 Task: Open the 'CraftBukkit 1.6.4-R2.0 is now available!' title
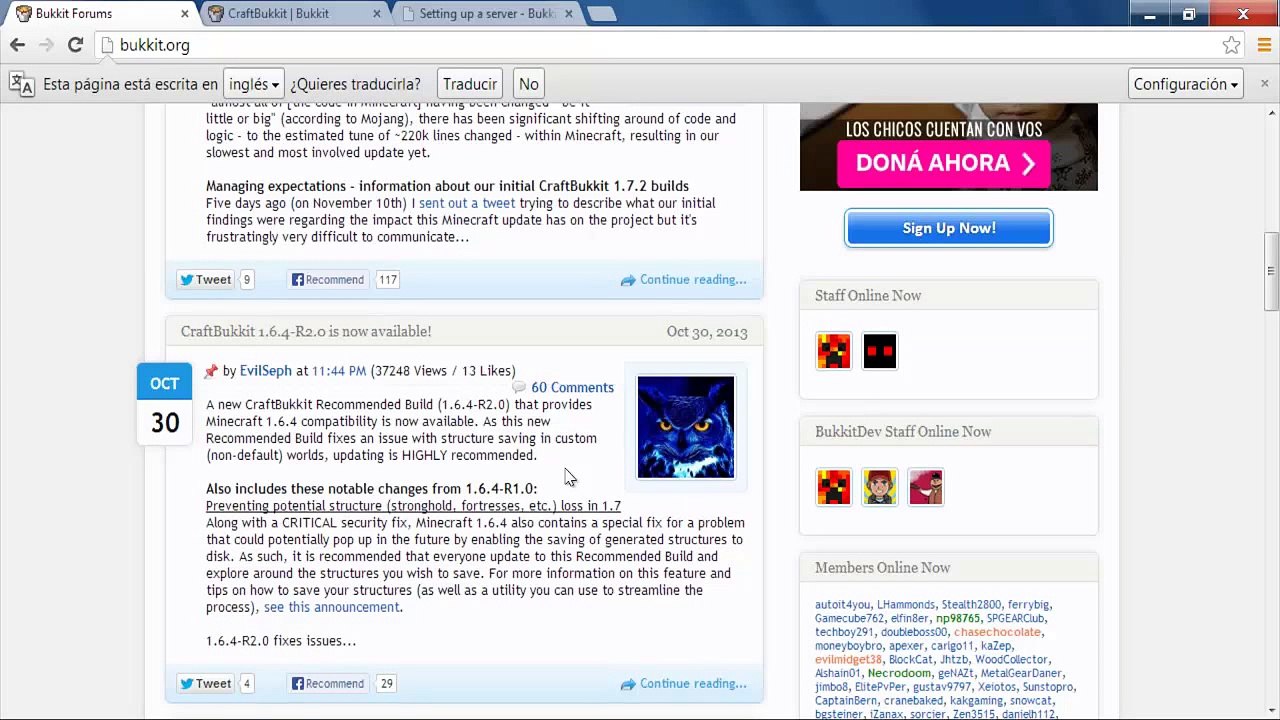pos(306,332)
